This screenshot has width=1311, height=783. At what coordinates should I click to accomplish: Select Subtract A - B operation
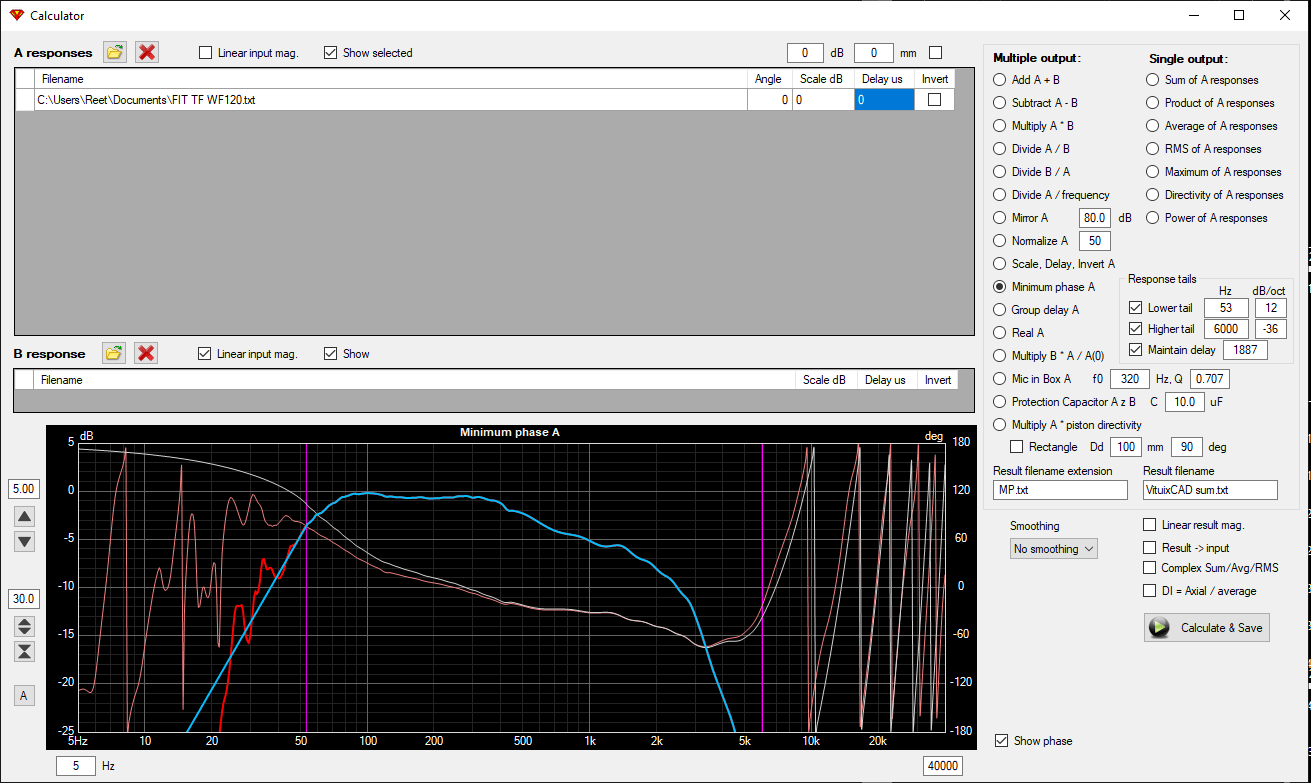(x=1000, y=103)
